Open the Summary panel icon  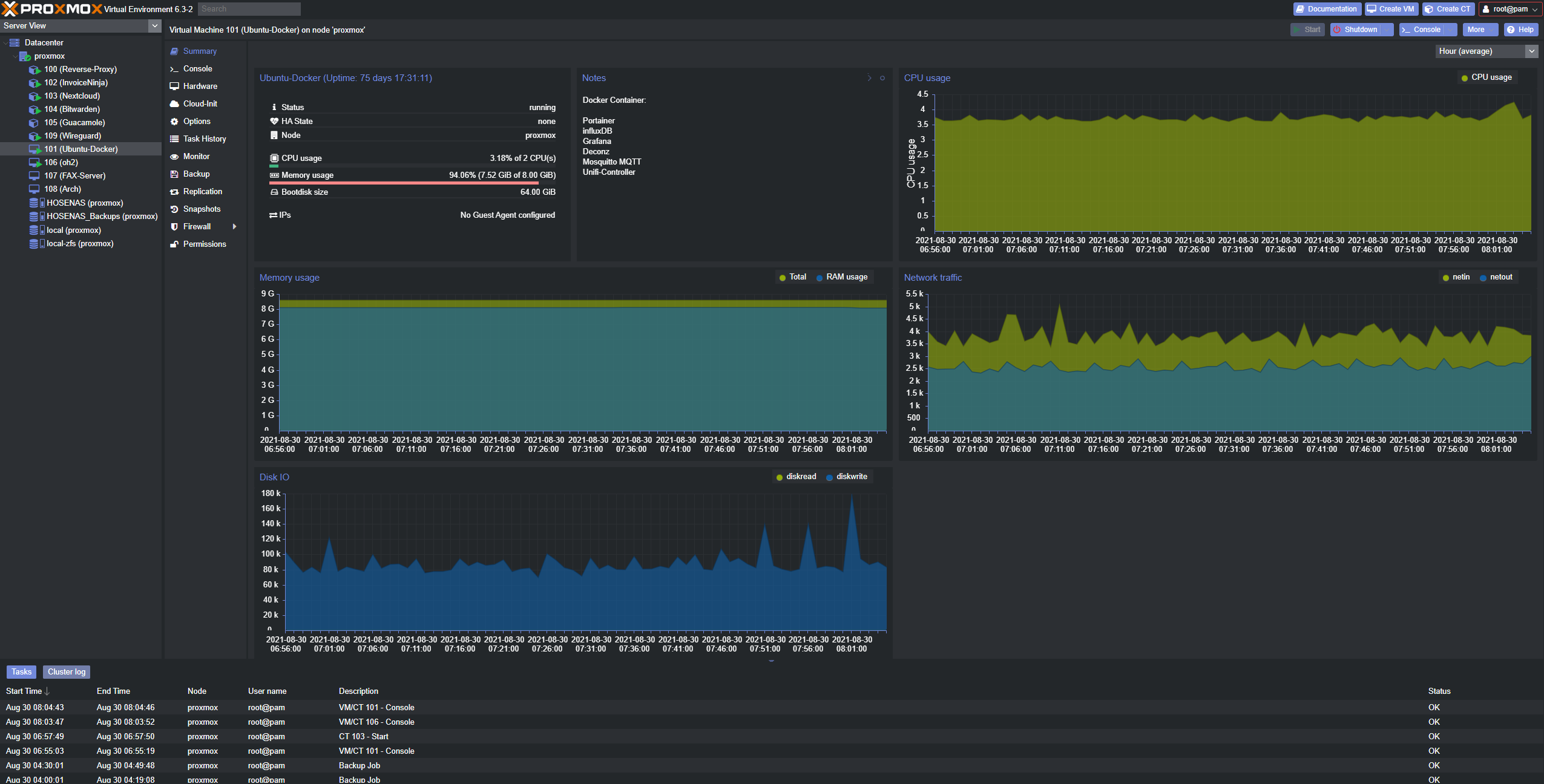pyautogui.click(x=174, y=51)
